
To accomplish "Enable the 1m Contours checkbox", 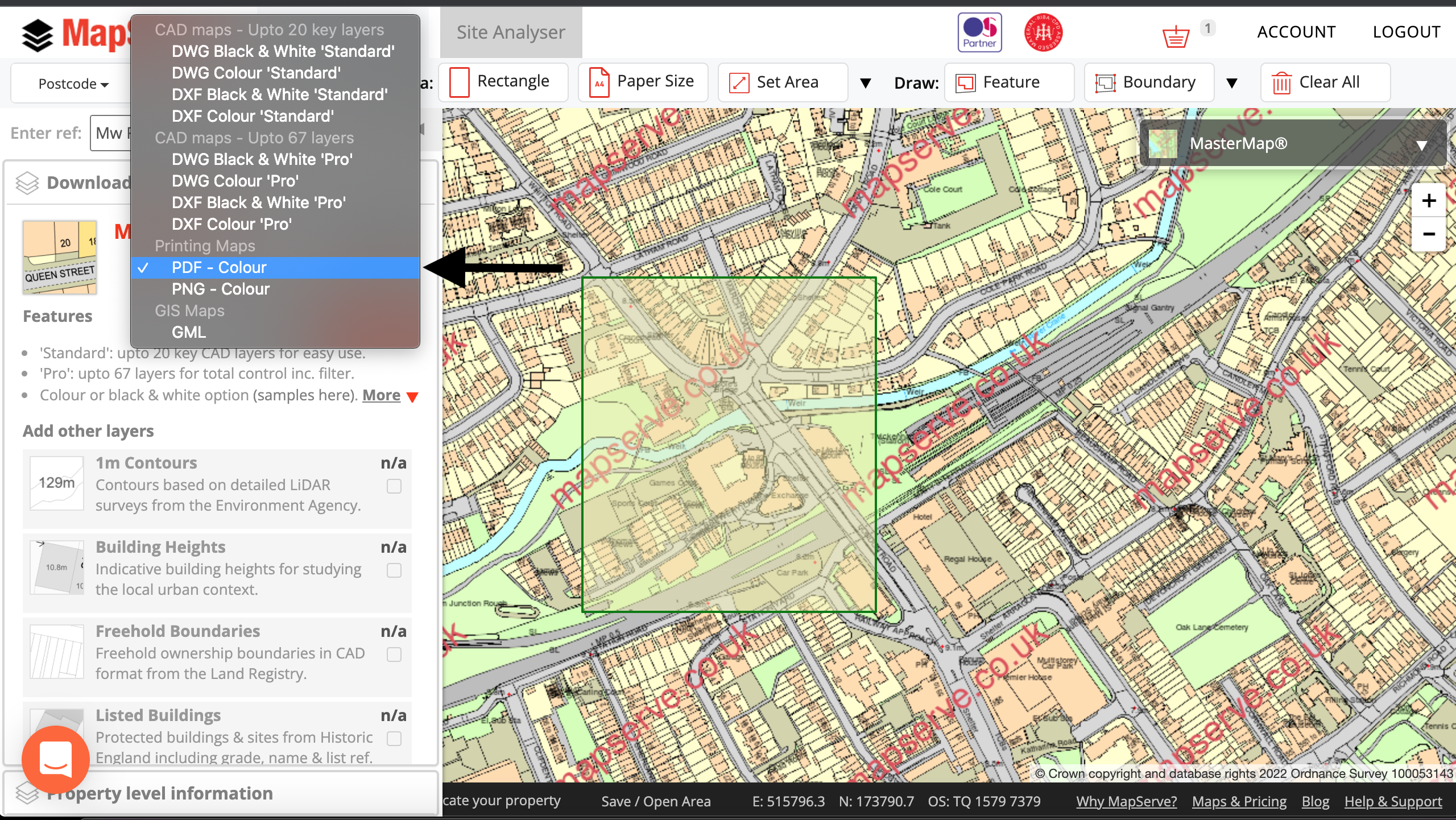I will [x=394, y=486].
